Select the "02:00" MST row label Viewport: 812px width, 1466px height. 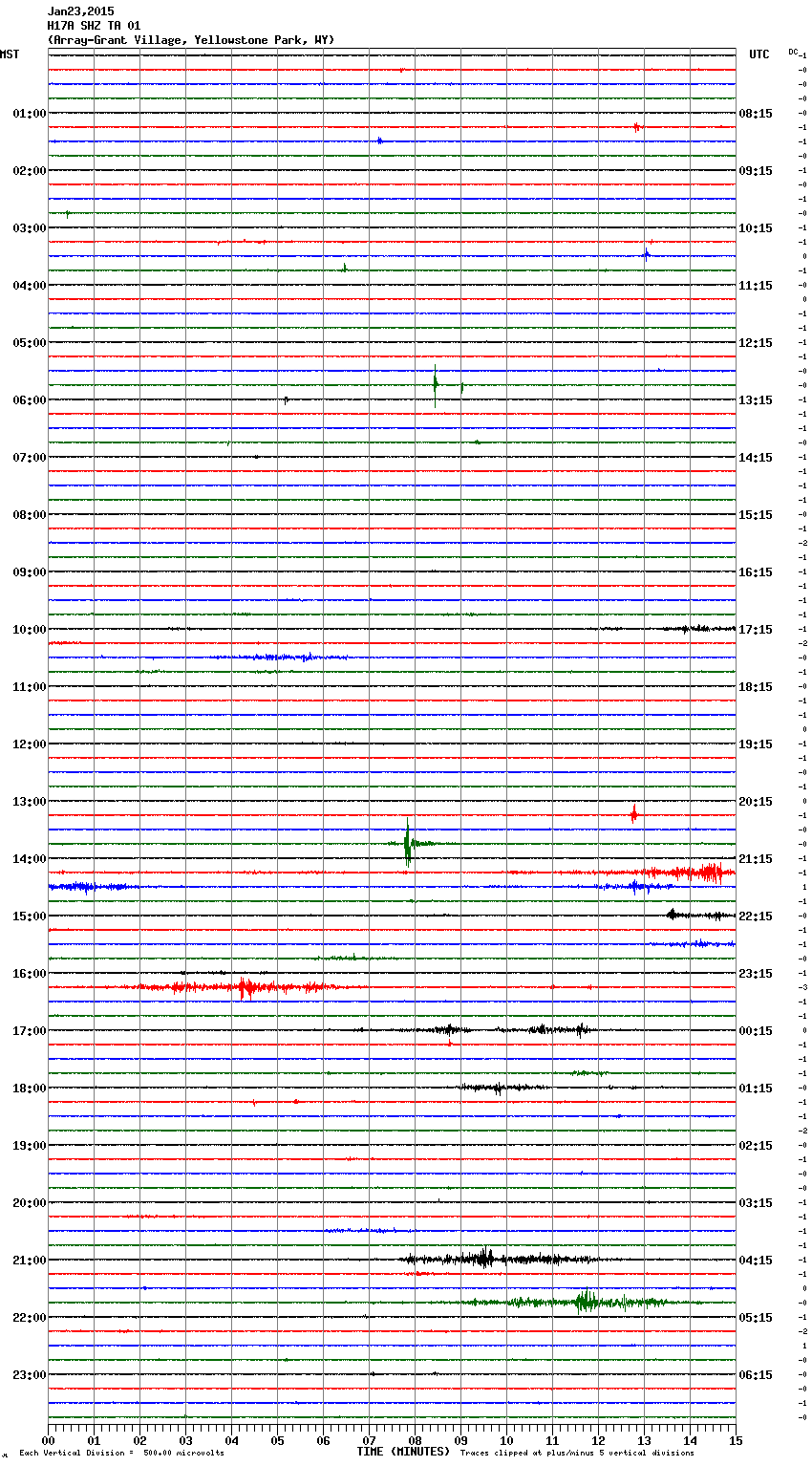30,171
